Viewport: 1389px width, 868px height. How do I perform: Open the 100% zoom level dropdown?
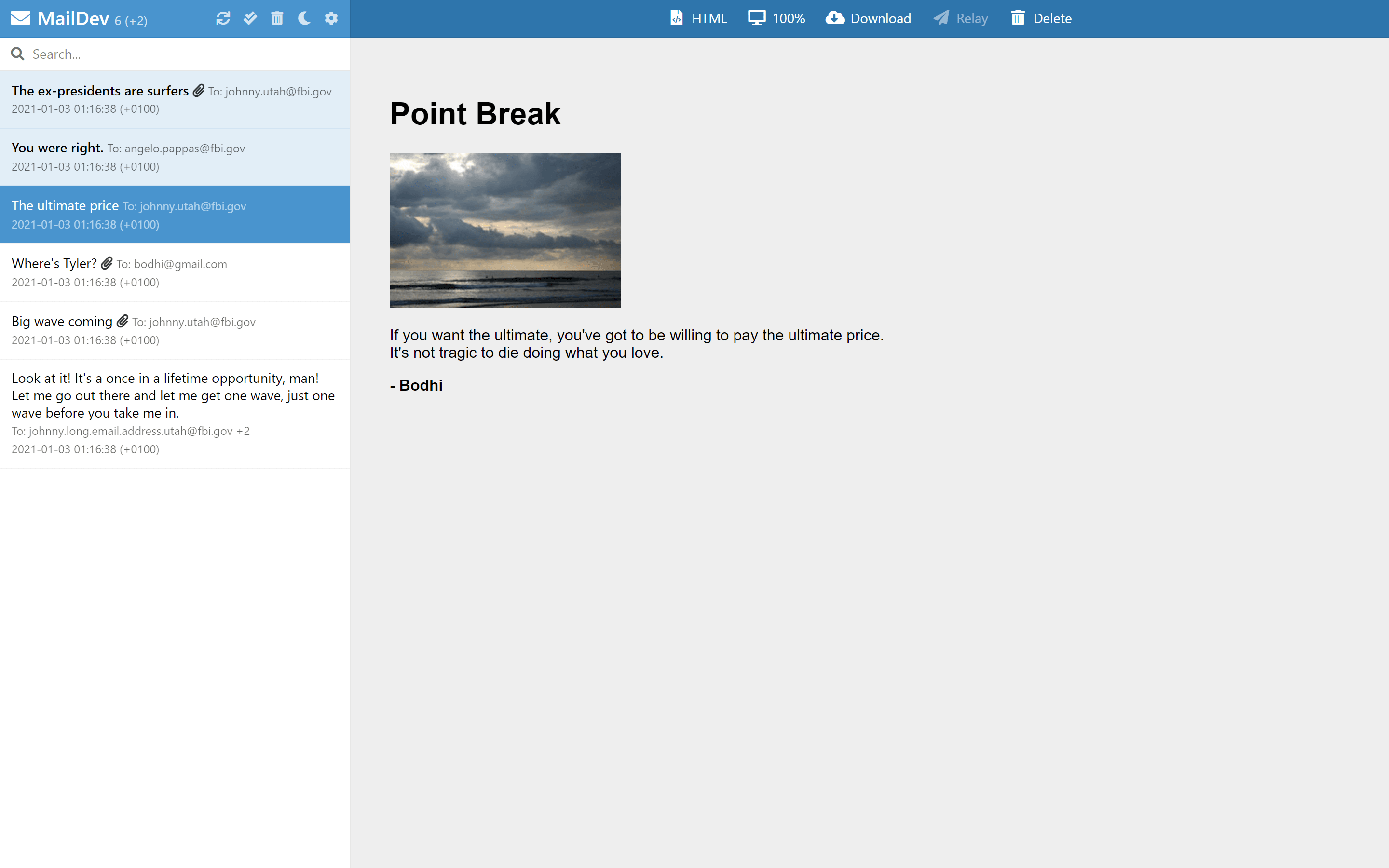776,18
